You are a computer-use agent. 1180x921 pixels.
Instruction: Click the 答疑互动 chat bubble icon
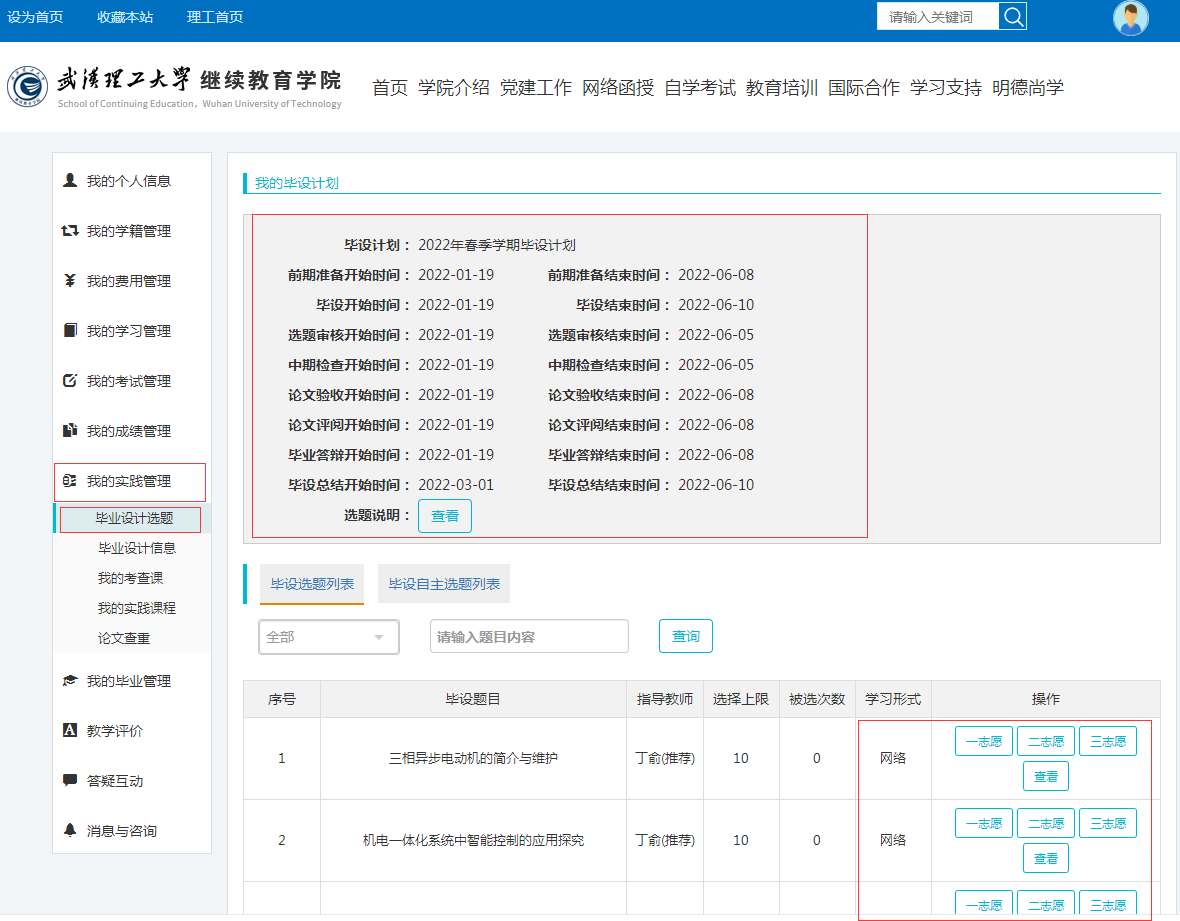pos(70,781)
